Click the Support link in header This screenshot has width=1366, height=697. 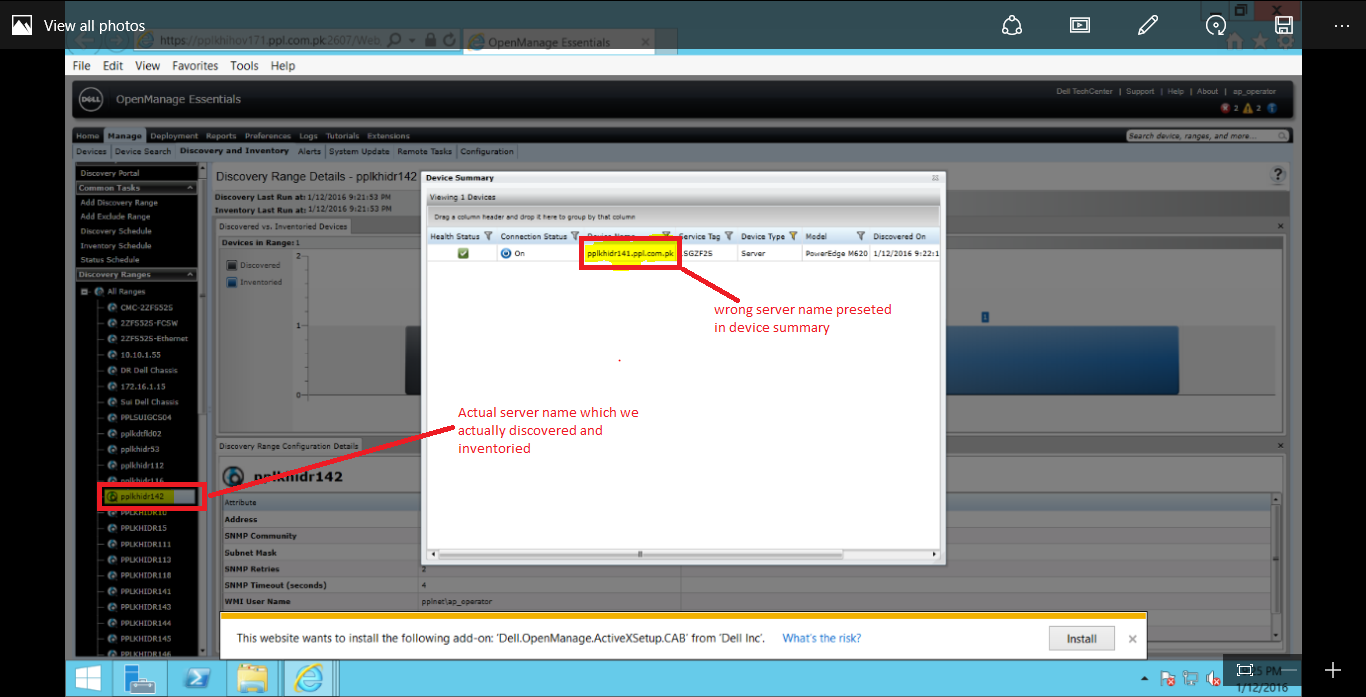point(1140,92)
